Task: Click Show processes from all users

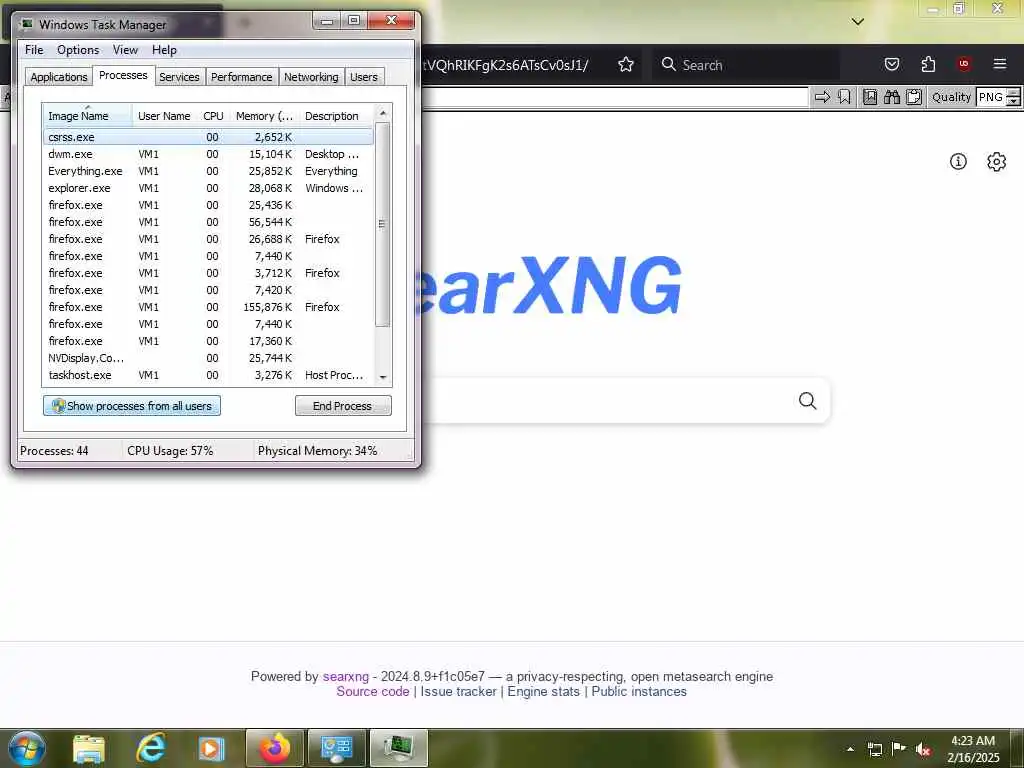Action: pyautogui.click(x=132, y=406)
